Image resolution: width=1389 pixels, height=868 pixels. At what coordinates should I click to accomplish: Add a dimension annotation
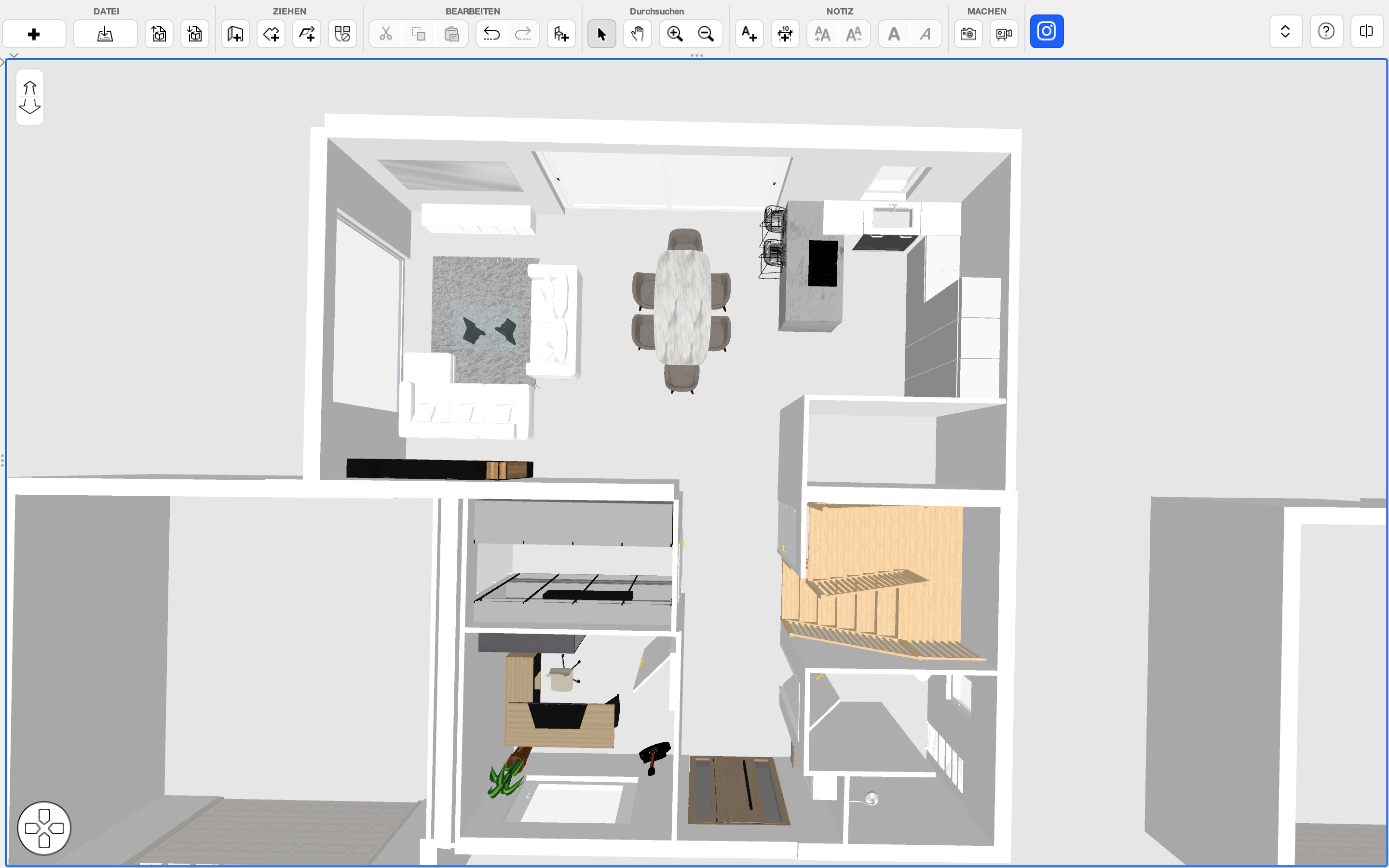point(785,34)
